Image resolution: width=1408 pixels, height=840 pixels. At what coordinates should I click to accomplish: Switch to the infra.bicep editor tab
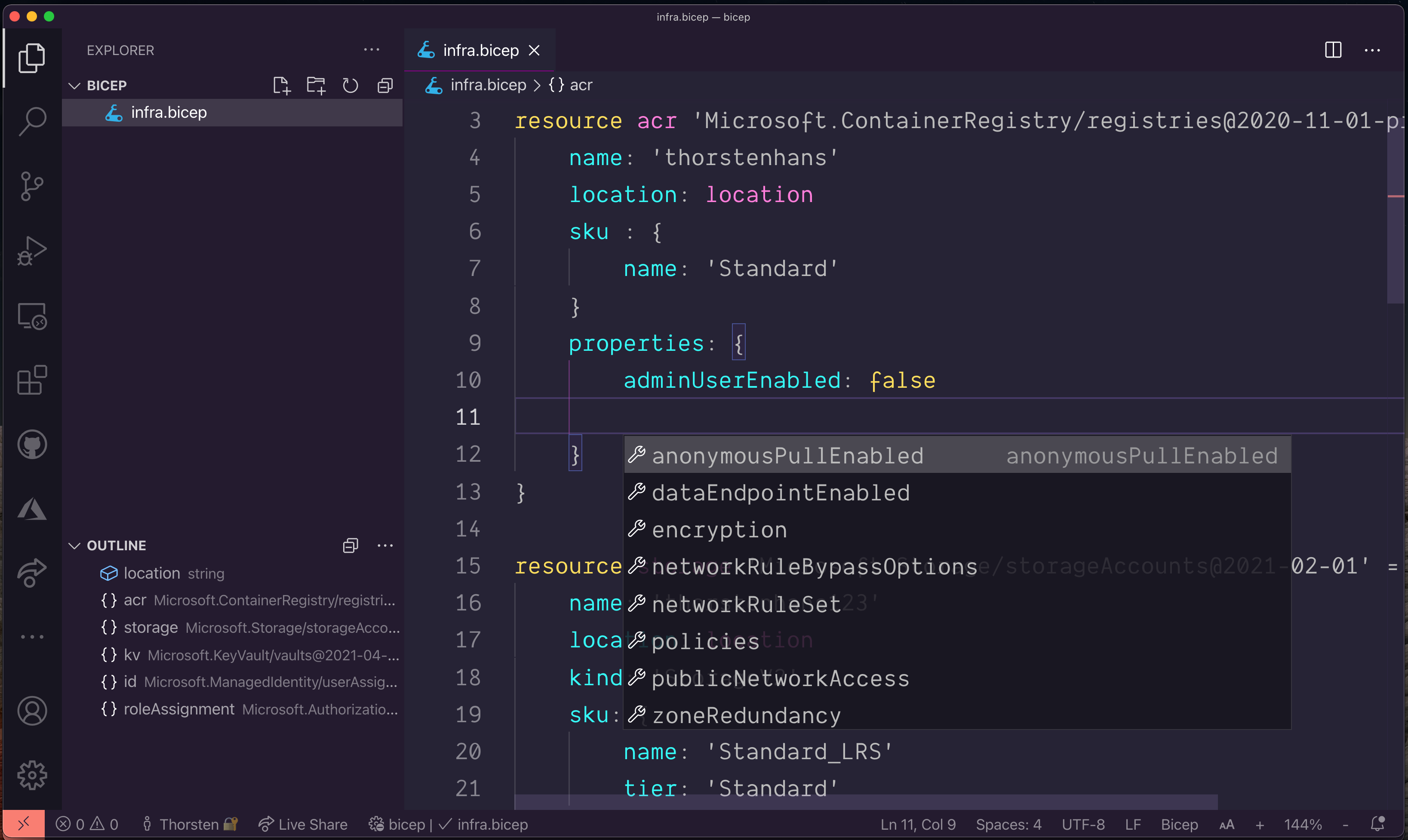pos(480,50)
